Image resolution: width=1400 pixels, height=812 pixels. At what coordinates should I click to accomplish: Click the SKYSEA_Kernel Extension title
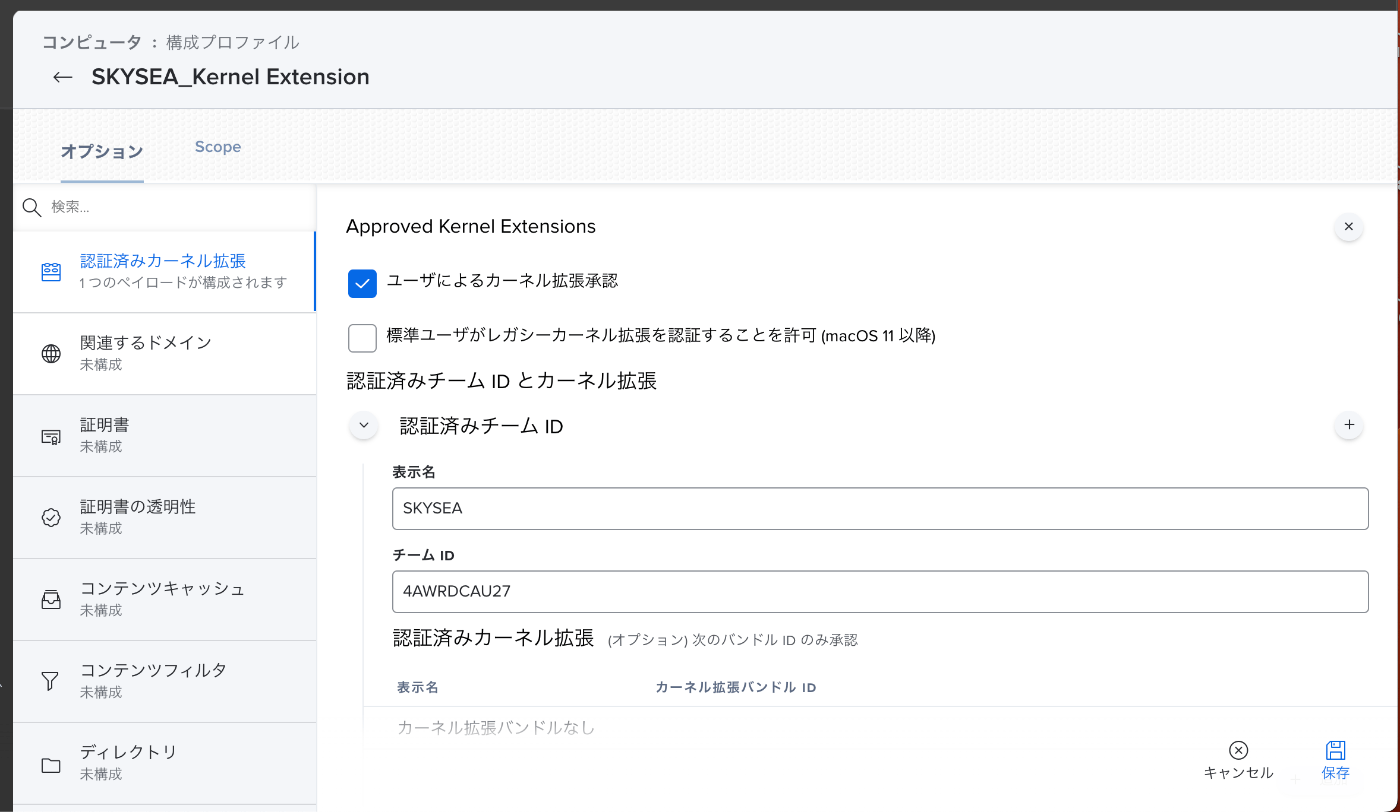coord(230,77)
